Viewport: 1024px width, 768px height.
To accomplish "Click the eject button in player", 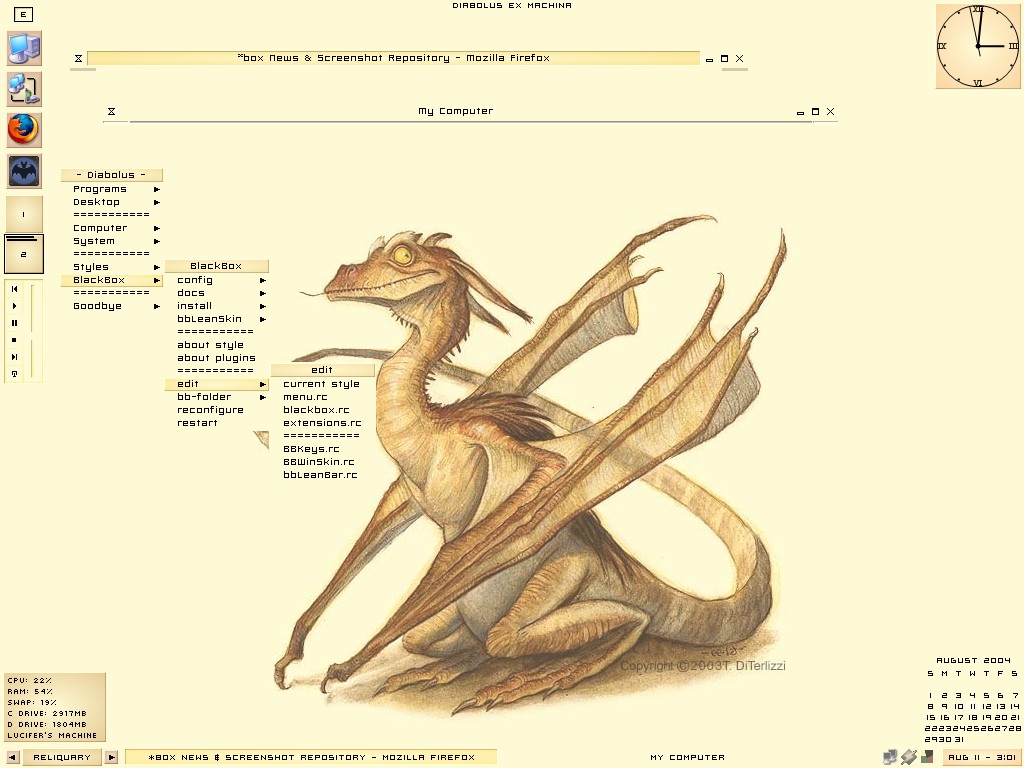I will (x=14, y=374).
